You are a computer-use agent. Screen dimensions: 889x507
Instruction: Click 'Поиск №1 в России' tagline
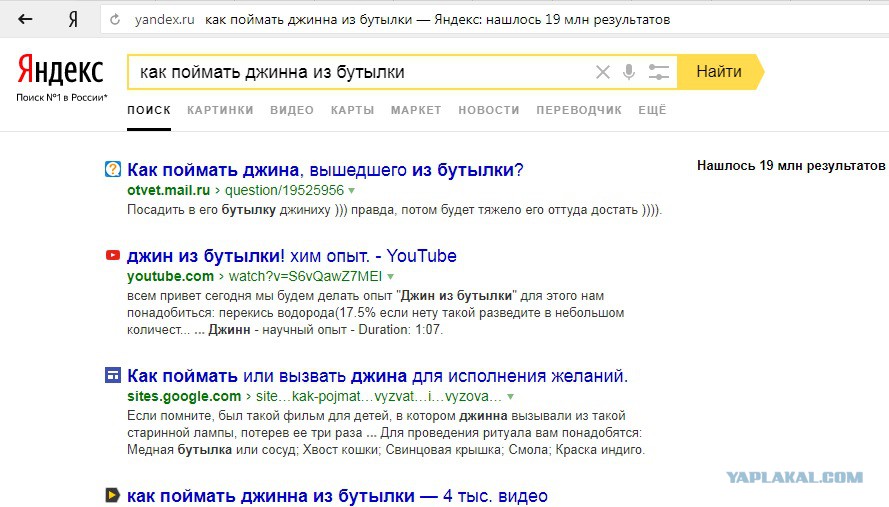[x=61, y=98]
